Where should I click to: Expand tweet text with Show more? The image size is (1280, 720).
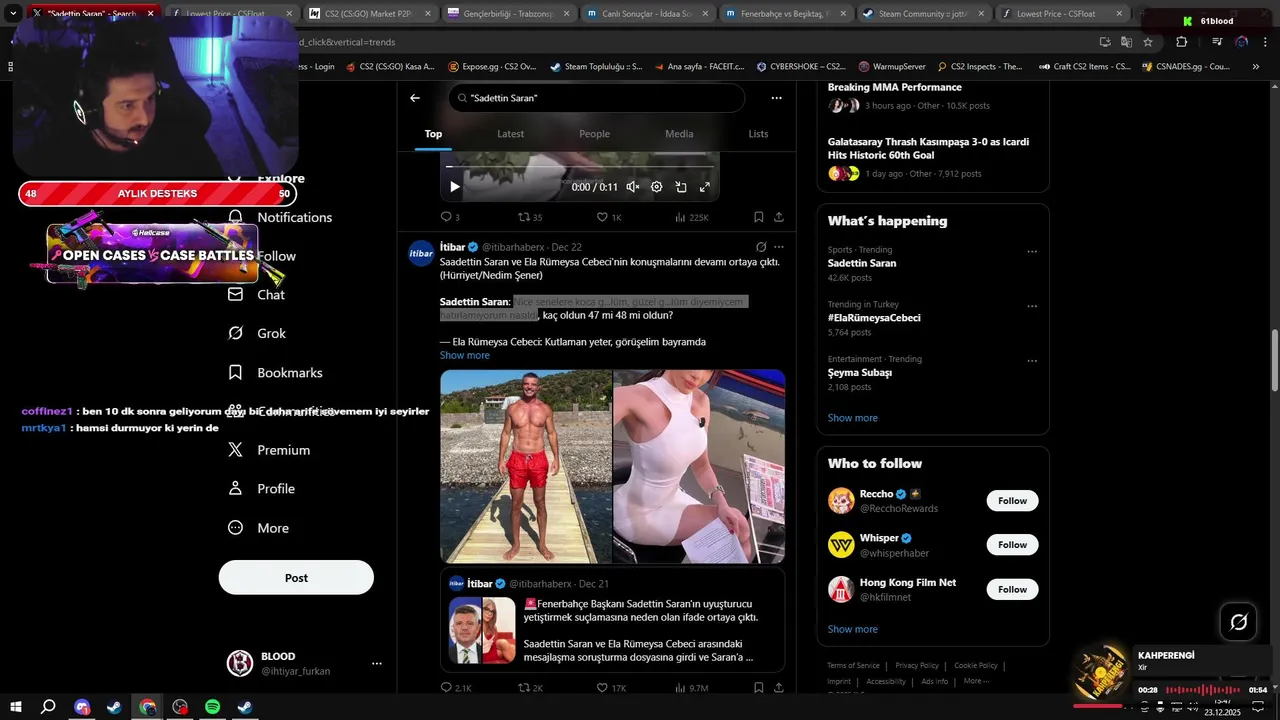point(465,356)
